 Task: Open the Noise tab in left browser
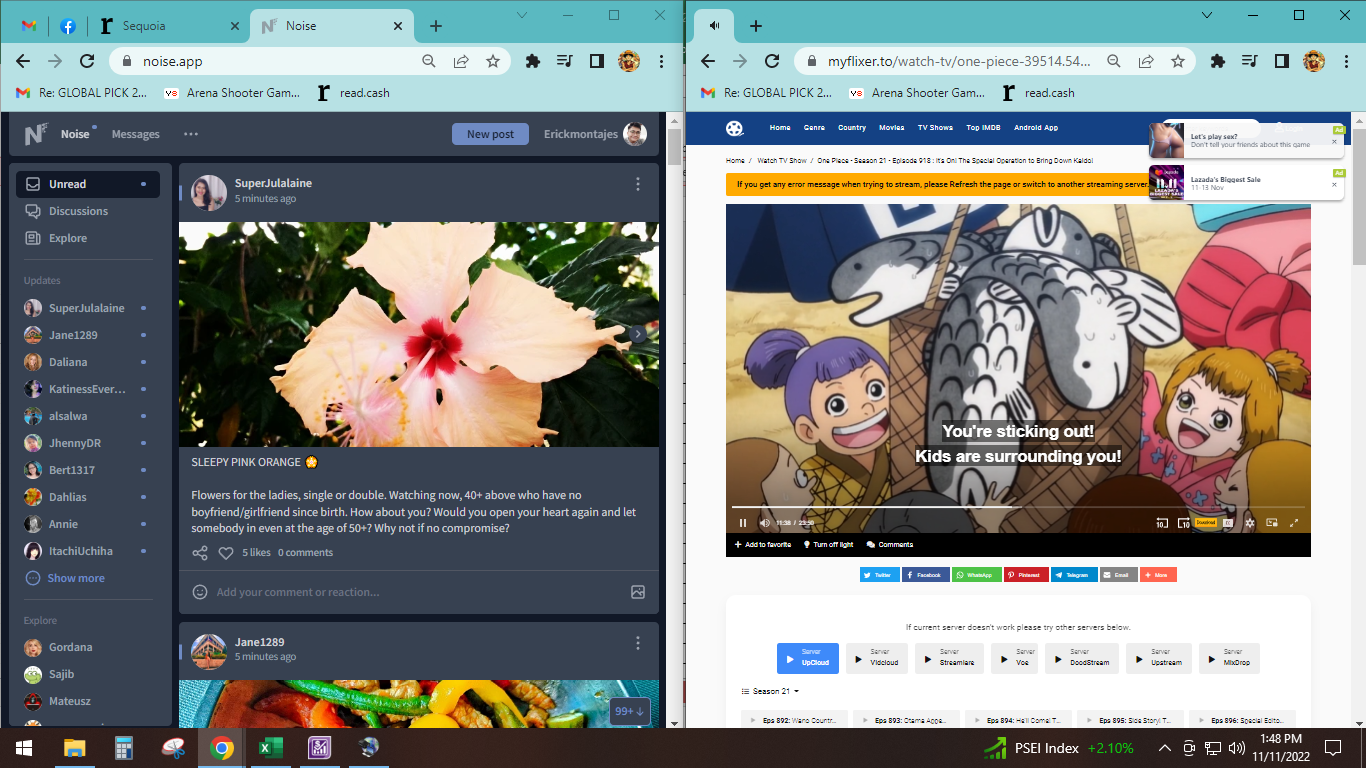click(x=330, y=27)
